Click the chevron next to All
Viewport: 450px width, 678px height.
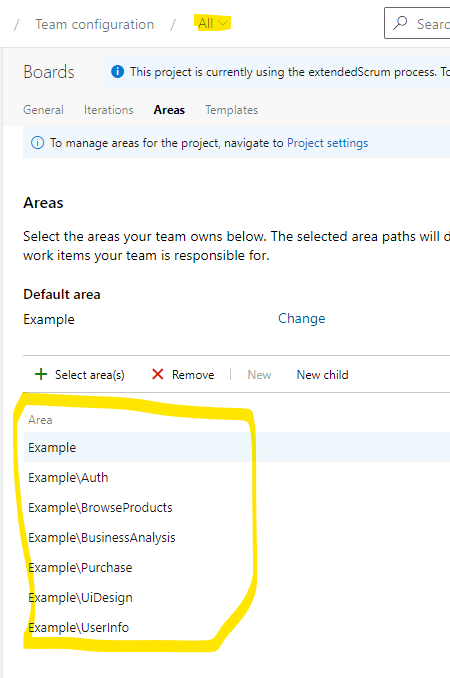(x=222, y=23)
